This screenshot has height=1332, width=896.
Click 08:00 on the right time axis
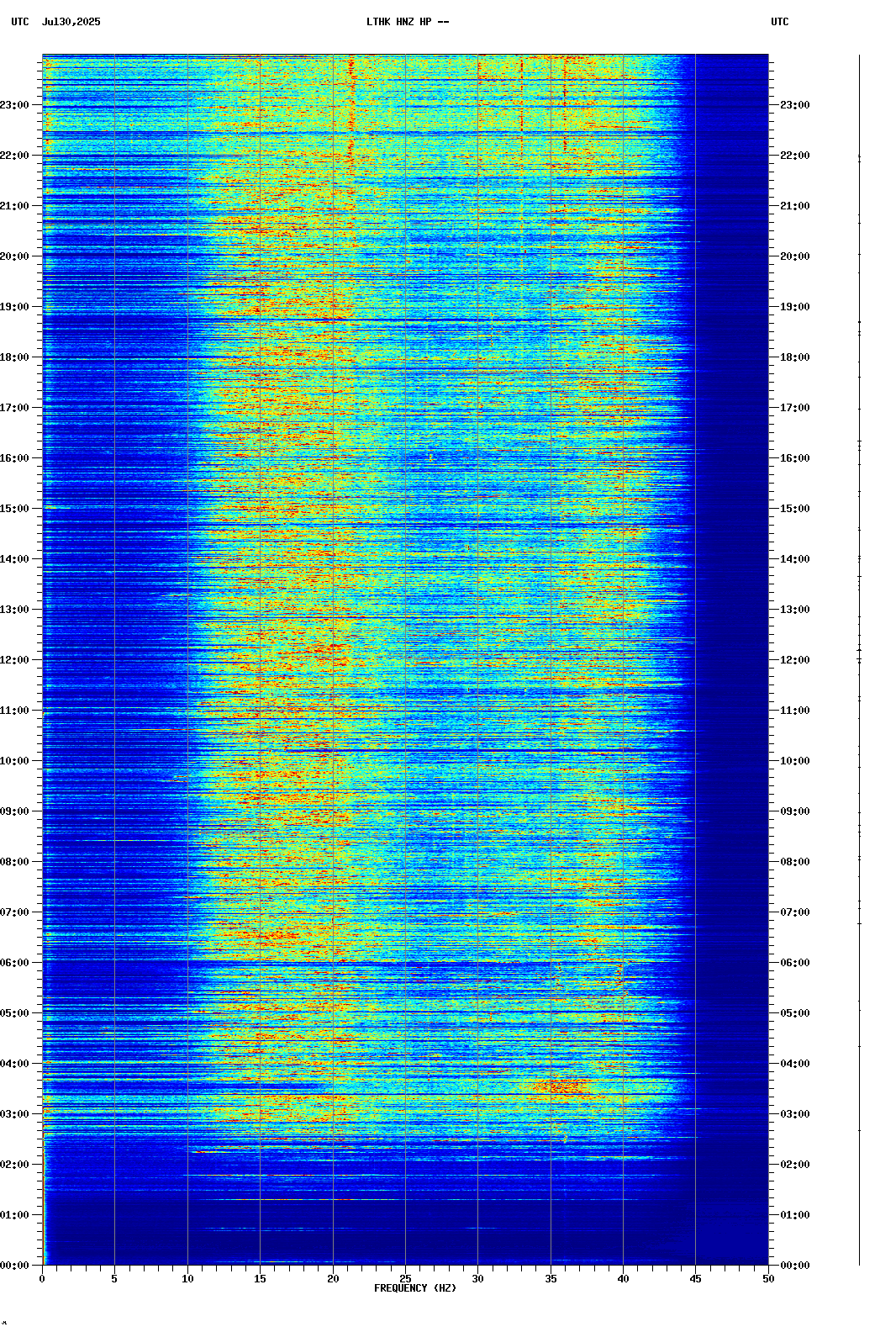[795, 862]
